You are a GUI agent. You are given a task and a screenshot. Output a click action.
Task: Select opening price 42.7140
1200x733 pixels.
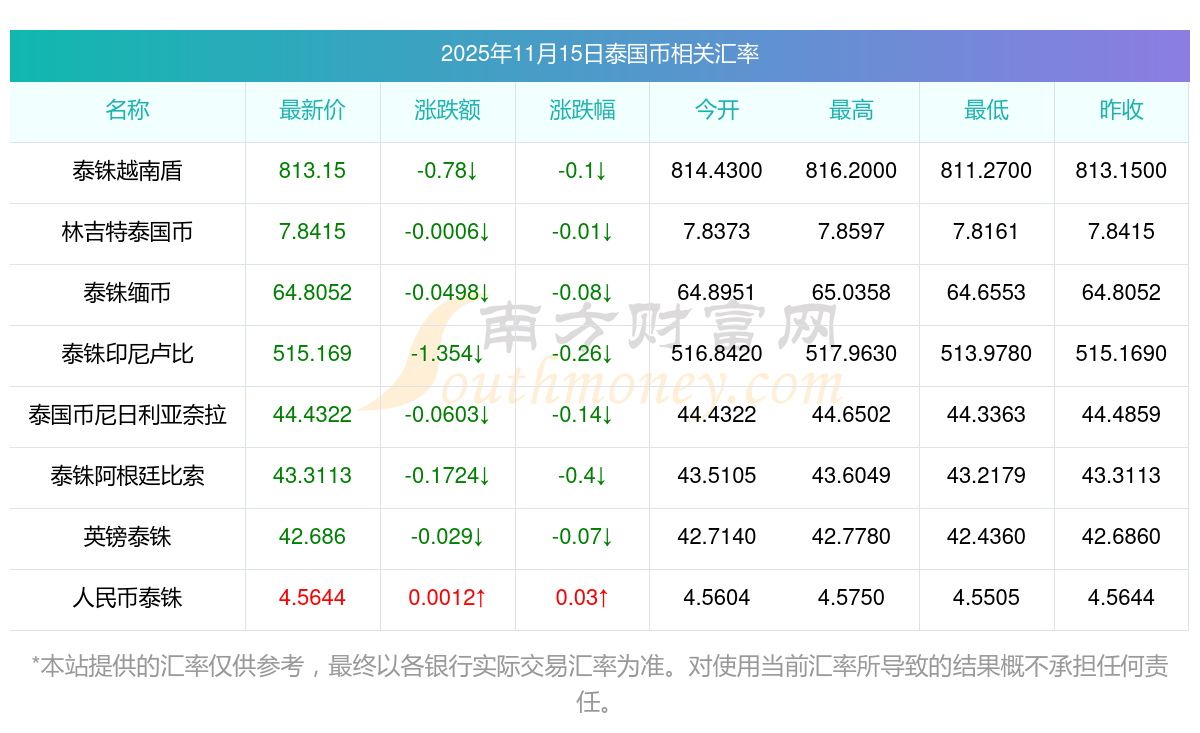pos(717,537)
